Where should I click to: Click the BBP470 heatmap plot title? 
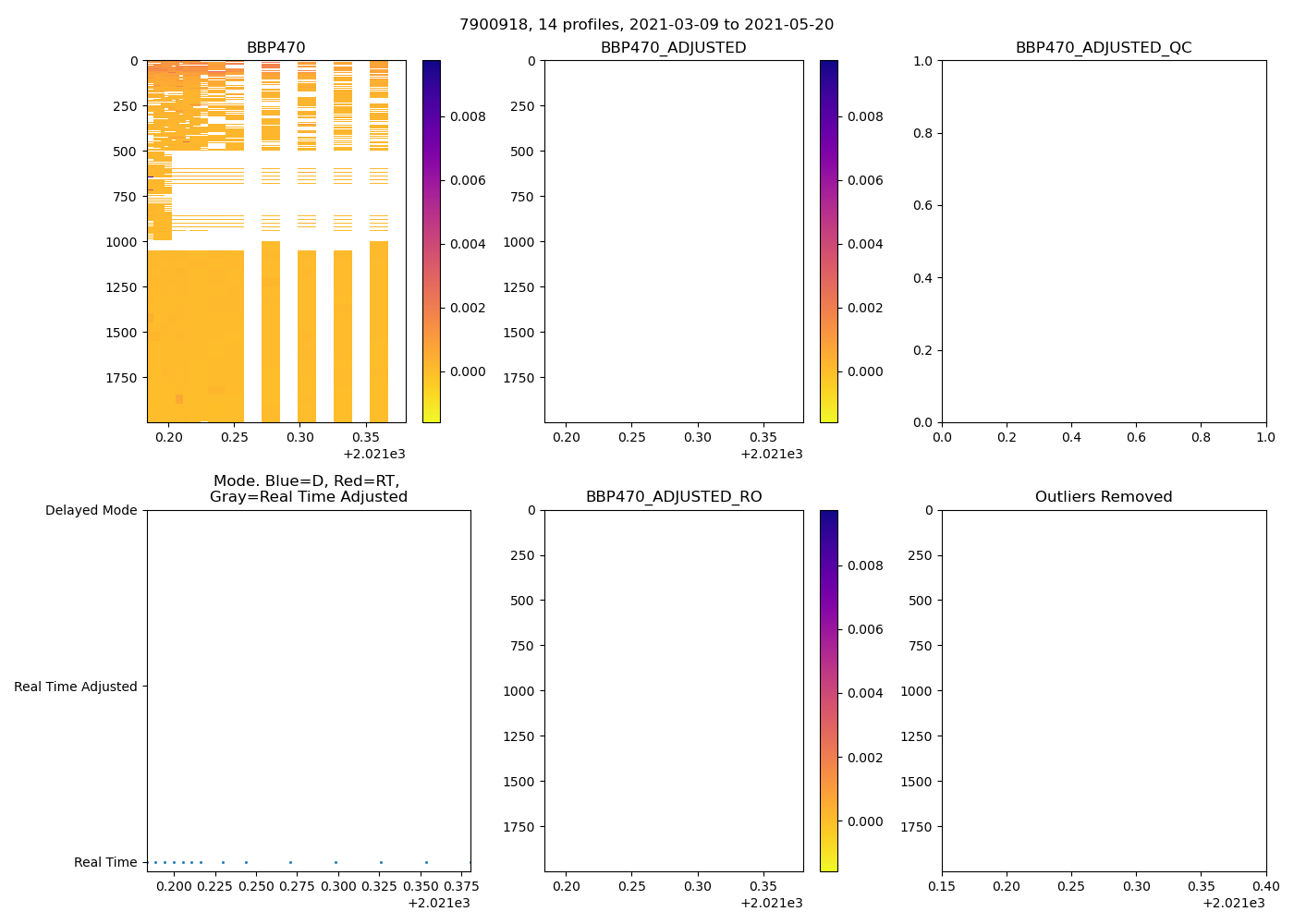[275, 48]
